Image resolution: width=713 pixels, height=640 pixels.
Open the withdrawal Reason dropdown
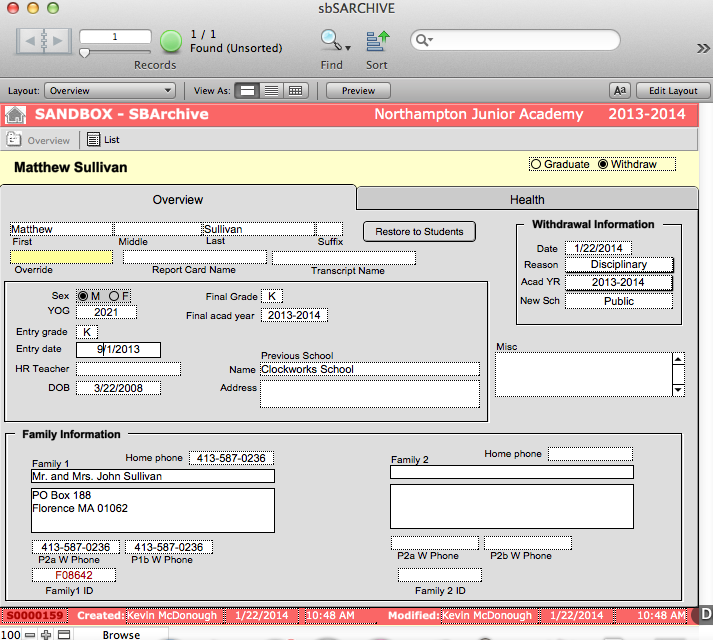click(x=618, y=265)
